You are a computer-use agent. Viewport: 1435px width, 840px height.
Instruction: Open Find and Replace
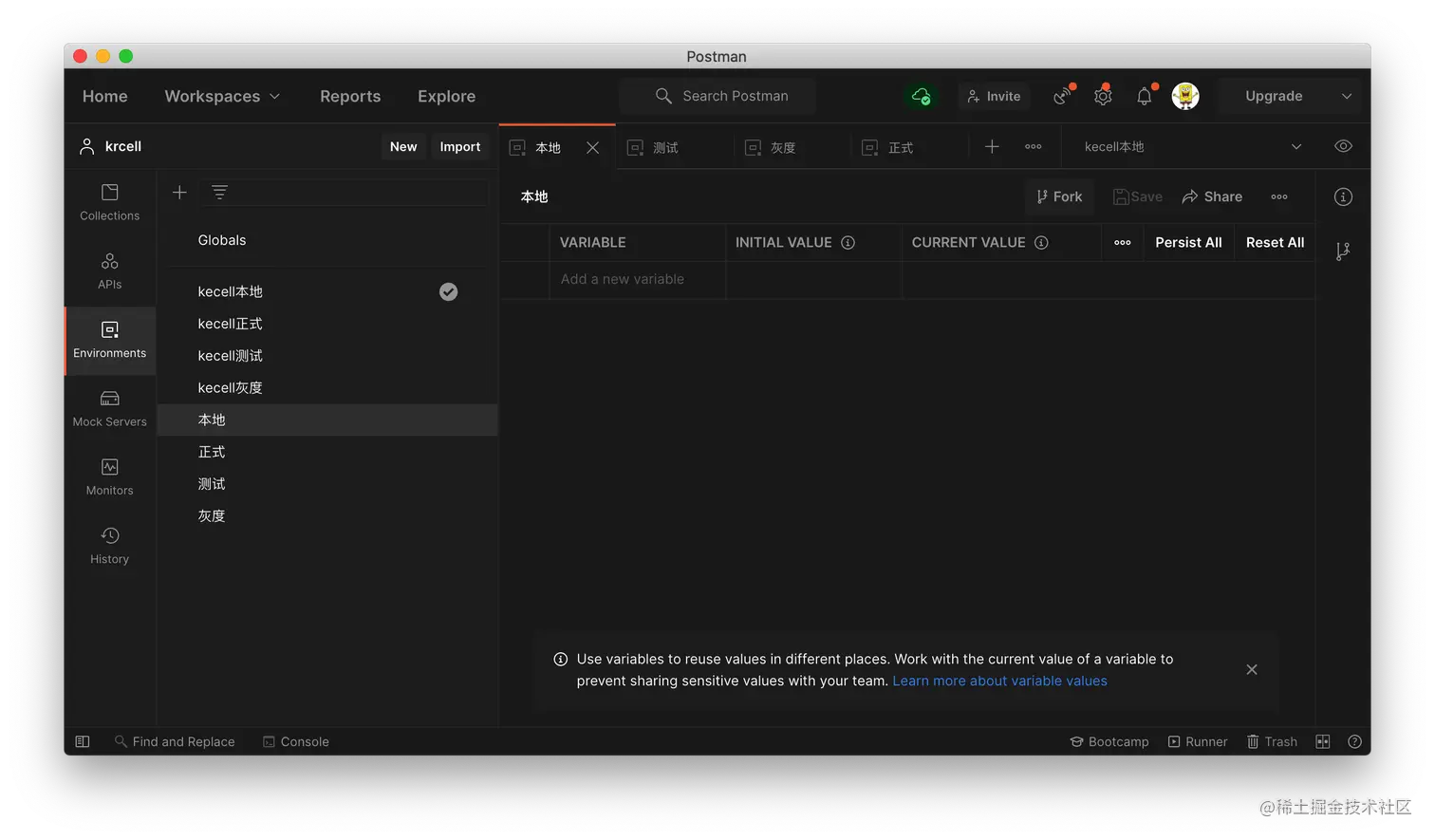click(175, 741)
